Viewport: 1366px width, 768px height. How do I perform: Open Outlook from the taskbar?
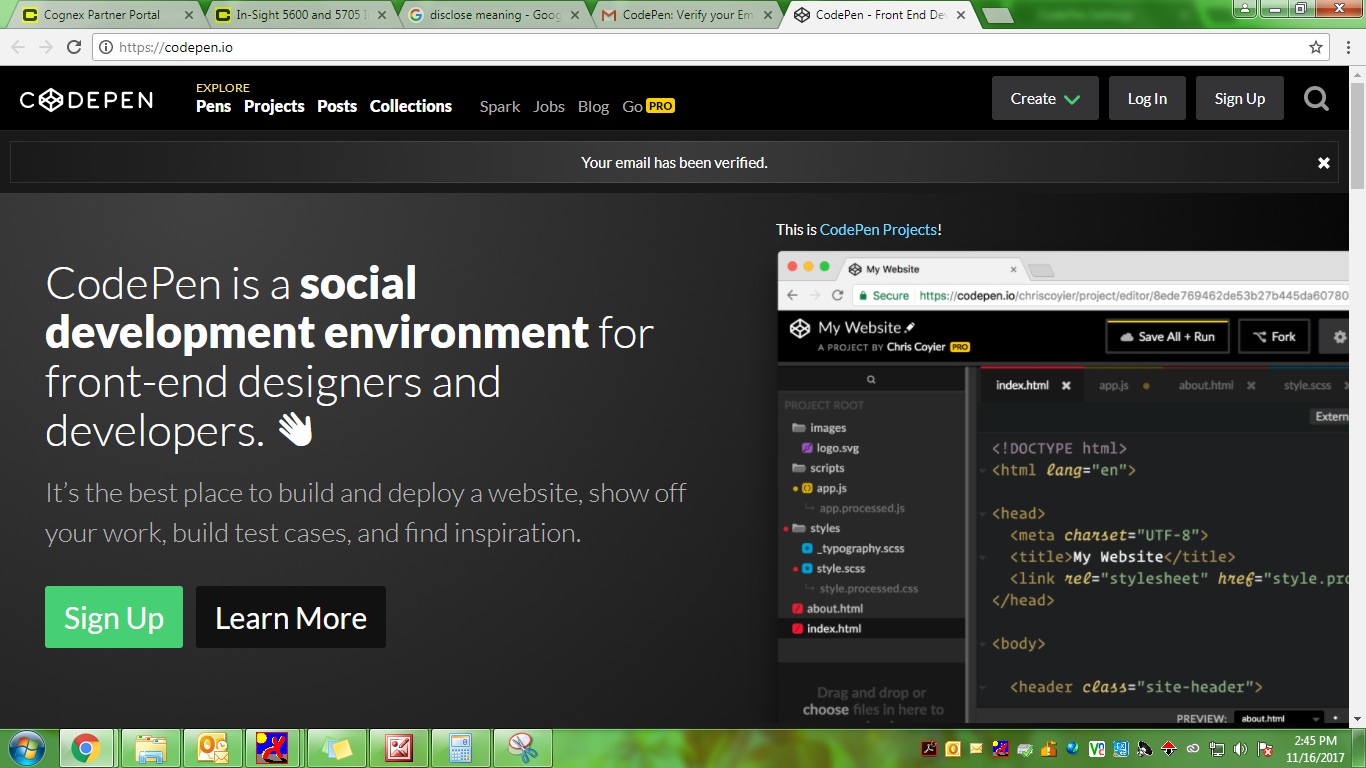pos(214,748)
